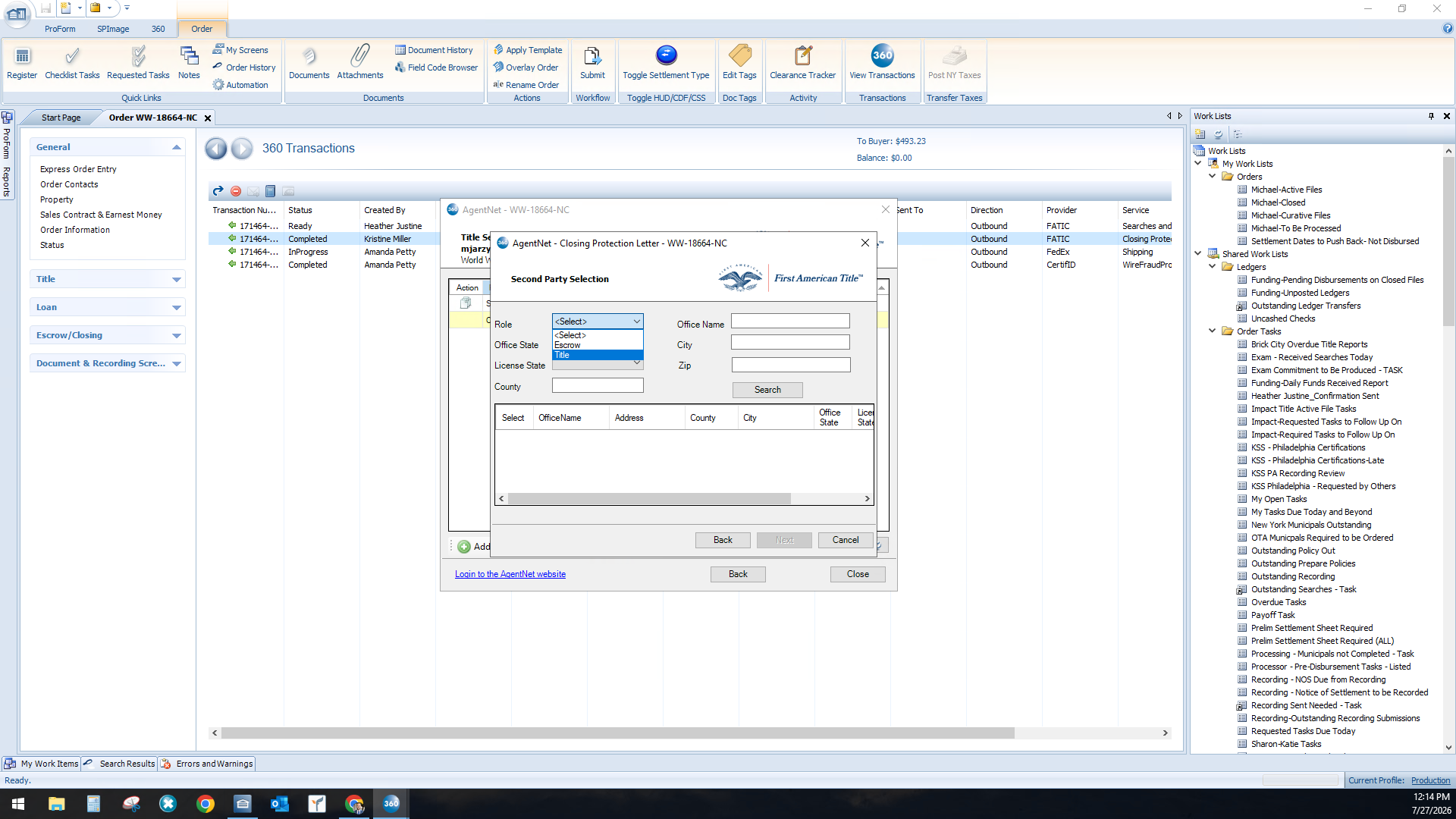
Task: Expand the Loan panel
Action: (x=177, y=307)
